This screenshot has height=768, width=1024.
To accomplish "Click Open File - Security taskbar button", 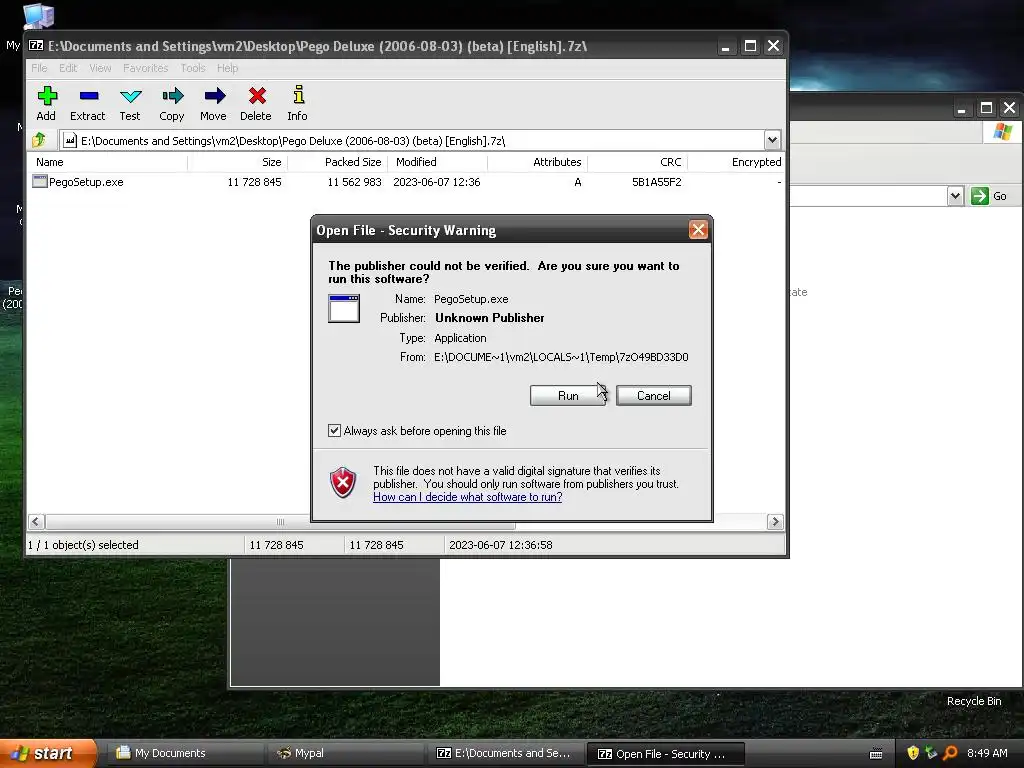I will pos(665,754).
